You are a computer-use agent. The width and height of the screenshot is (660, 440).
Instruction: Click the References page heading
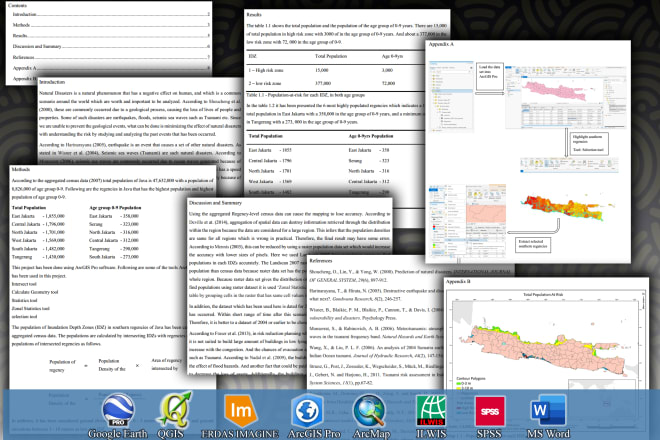pyautogui.click(x=321, y=261)
